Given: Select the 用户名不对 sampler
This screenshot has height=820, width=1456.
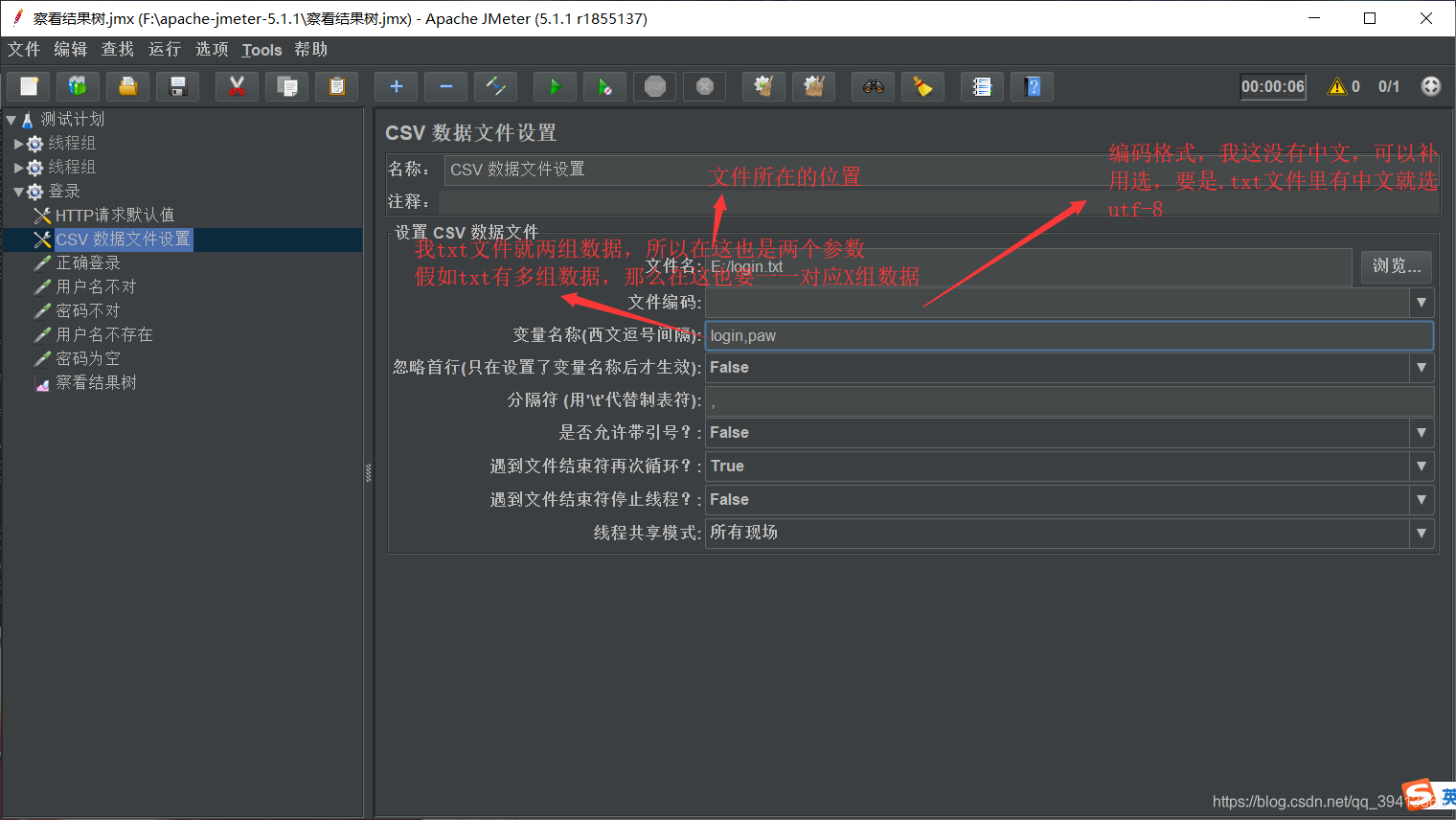Looking at the screenshot, I should (96, 287).
